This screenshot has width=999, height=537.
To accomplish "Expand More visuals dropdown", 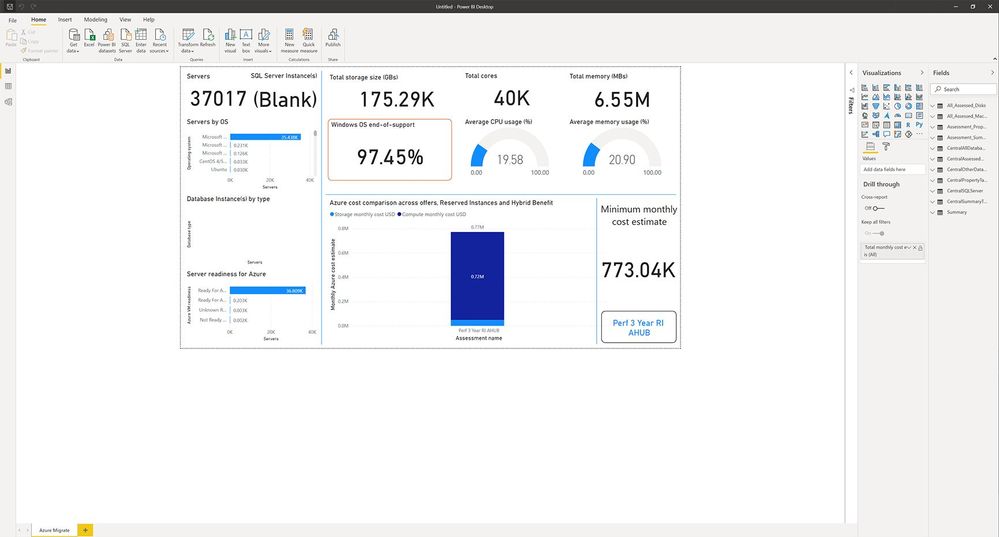I will click(263, 39).
